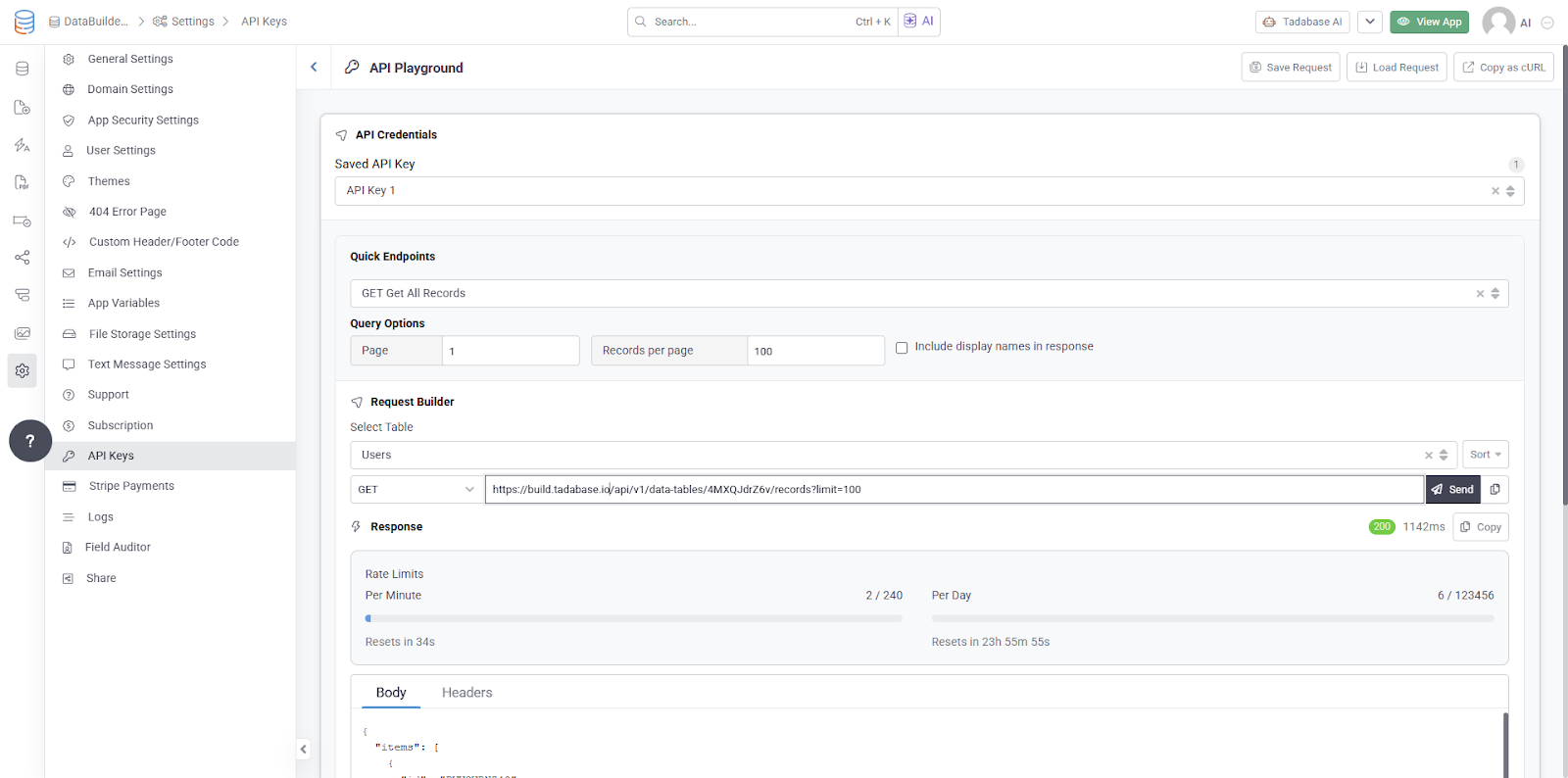This screenshot has height=778, width=1568.
Task: Open Stripe Payments settings
Action: [131, 486]
